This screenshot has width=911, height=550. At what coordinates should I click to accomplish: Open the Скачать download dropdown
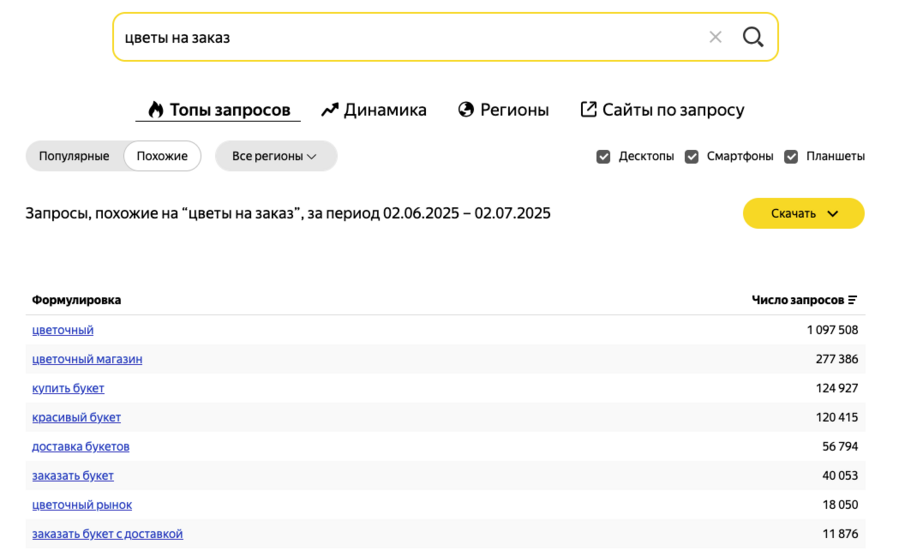tap(804, 213)
